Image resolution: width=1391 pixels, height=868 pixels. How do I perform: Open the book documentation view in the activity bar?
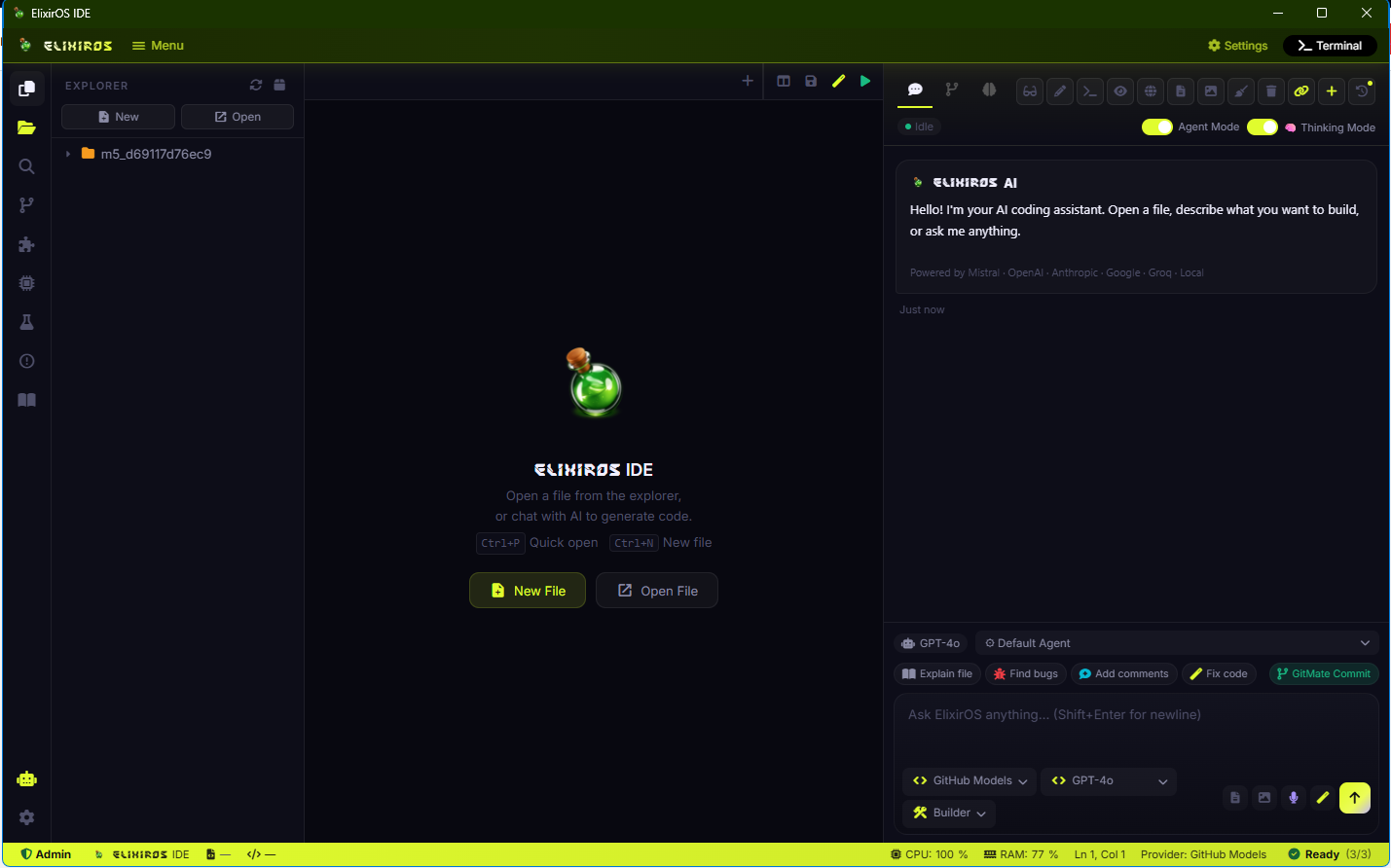click(26, 400)
